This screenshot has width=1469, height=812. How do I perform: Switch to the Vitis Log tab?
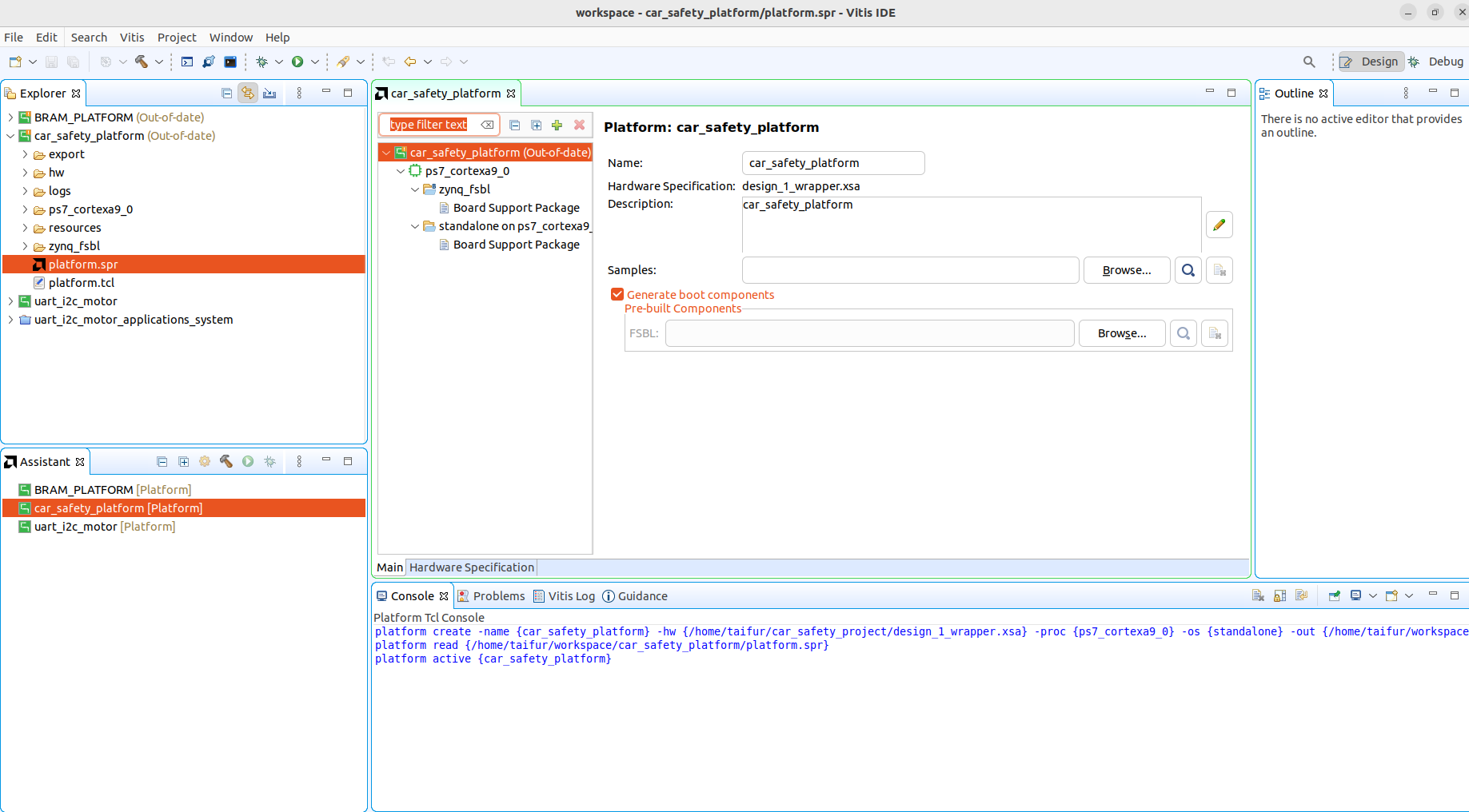point(564,596)
